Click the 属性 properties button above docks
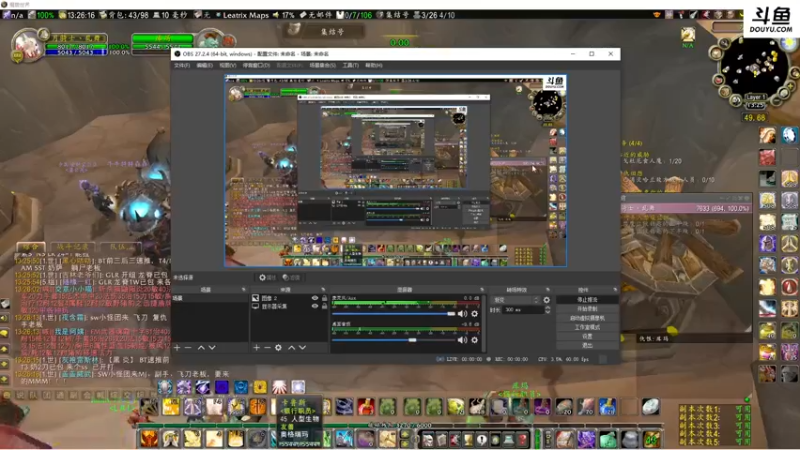The height and width of the screenshot is (450, 800). [x=267, y=278]
